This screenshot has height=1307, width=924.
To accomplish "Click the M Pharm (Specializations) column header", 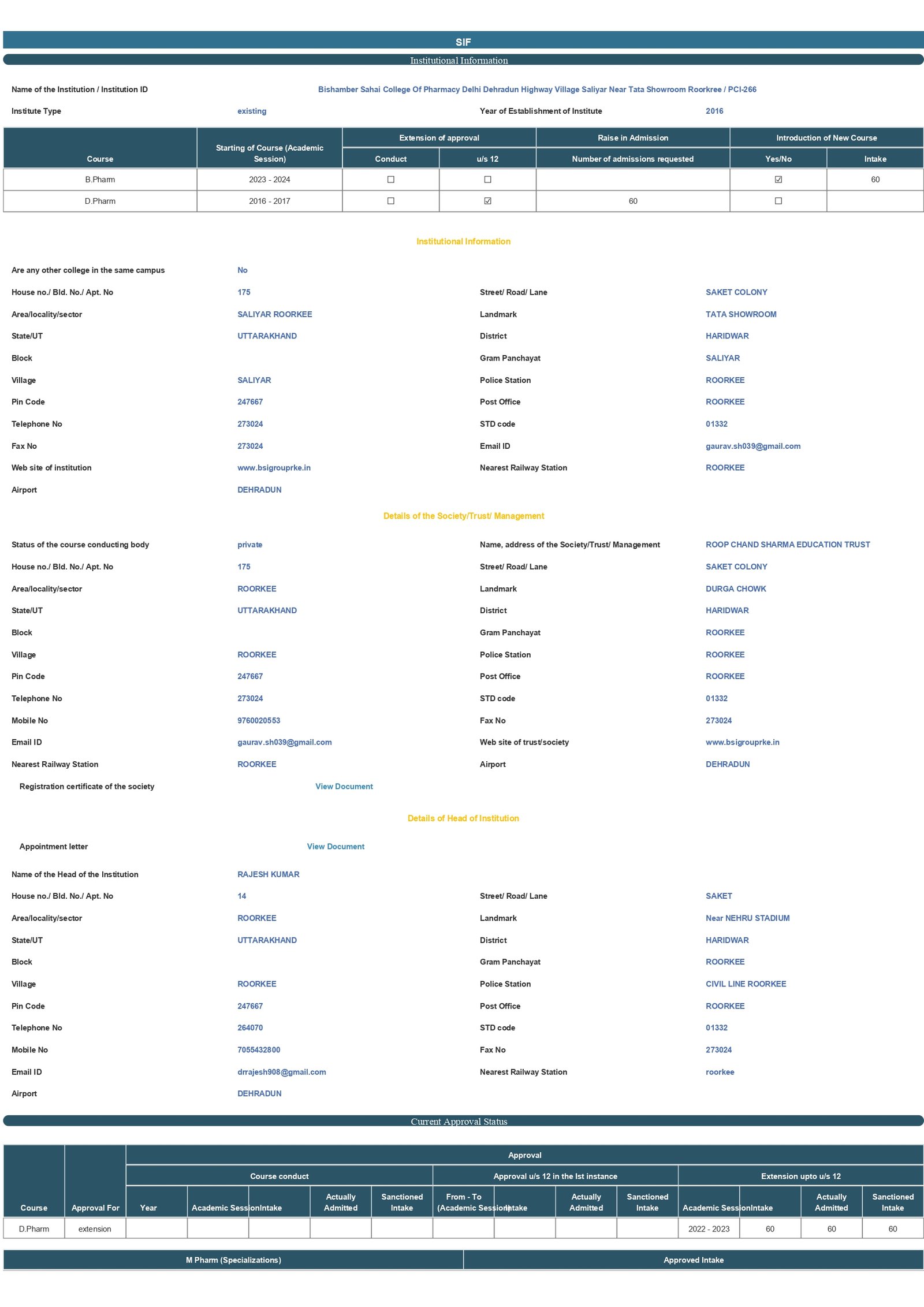I will [233, 1260].
